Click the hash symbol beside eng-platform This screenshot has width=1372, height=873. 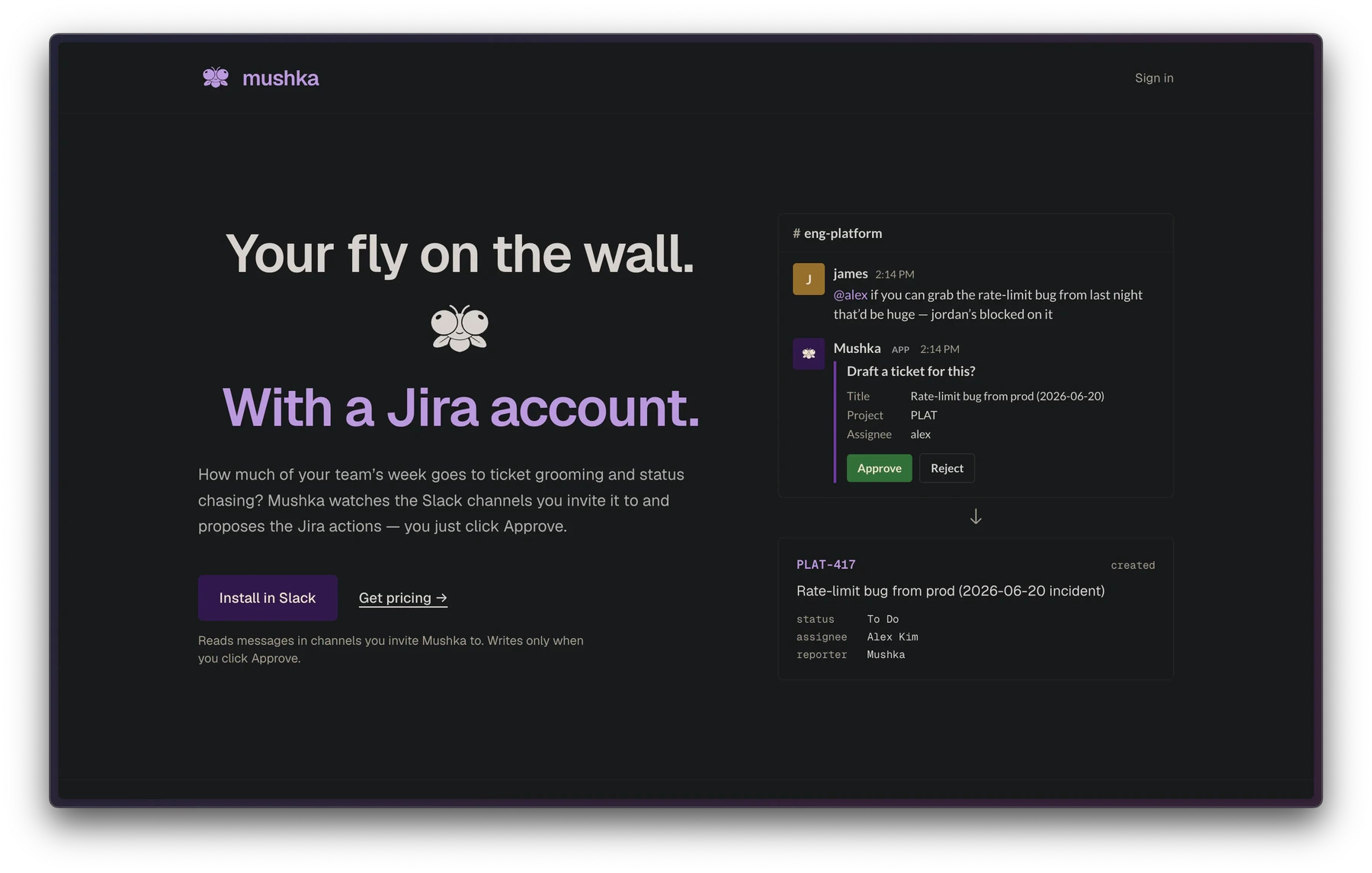(797, 233)
